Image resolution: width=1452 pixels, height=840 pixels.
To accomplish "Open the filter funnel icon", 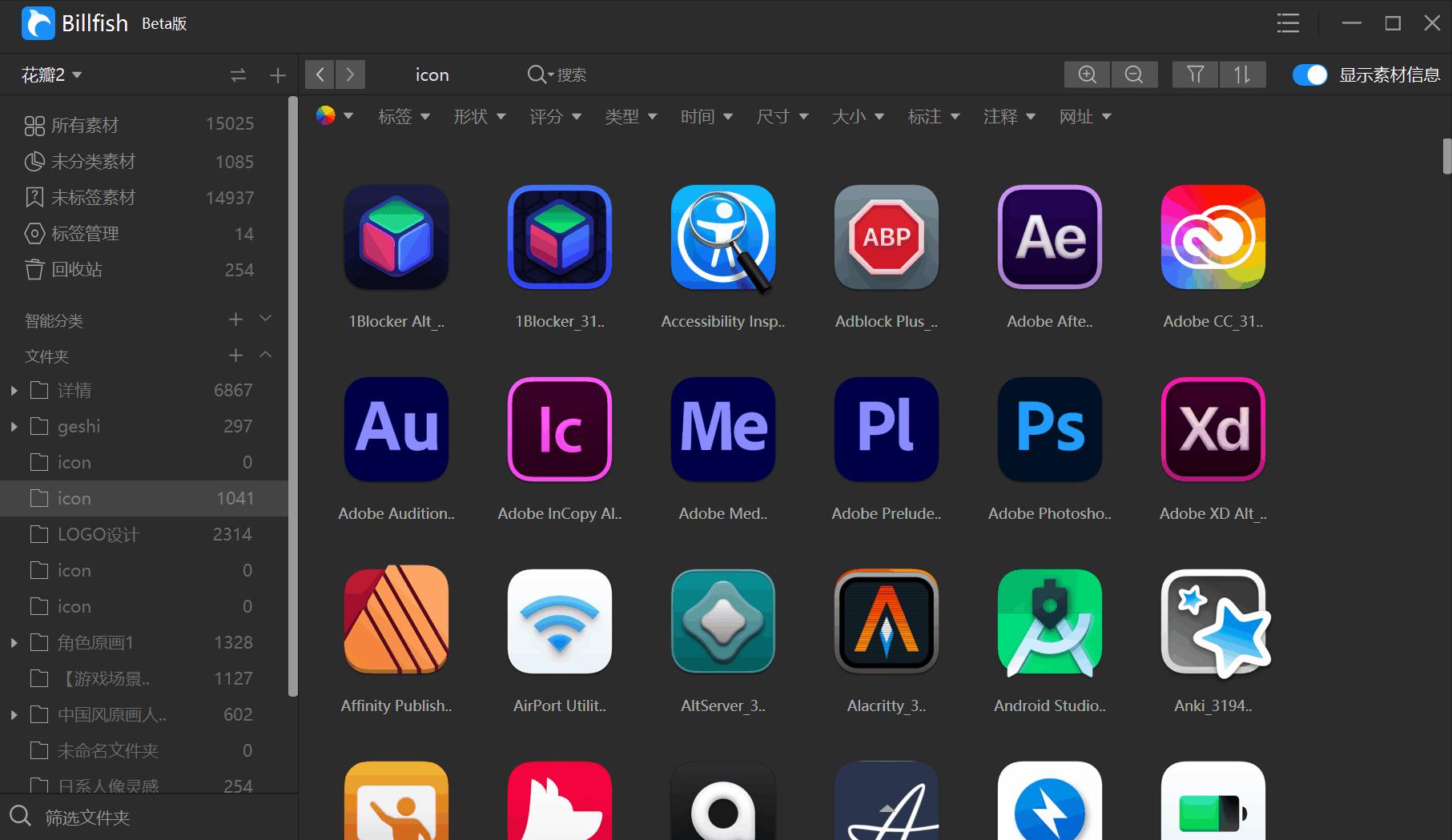I will click(1195, 74).
